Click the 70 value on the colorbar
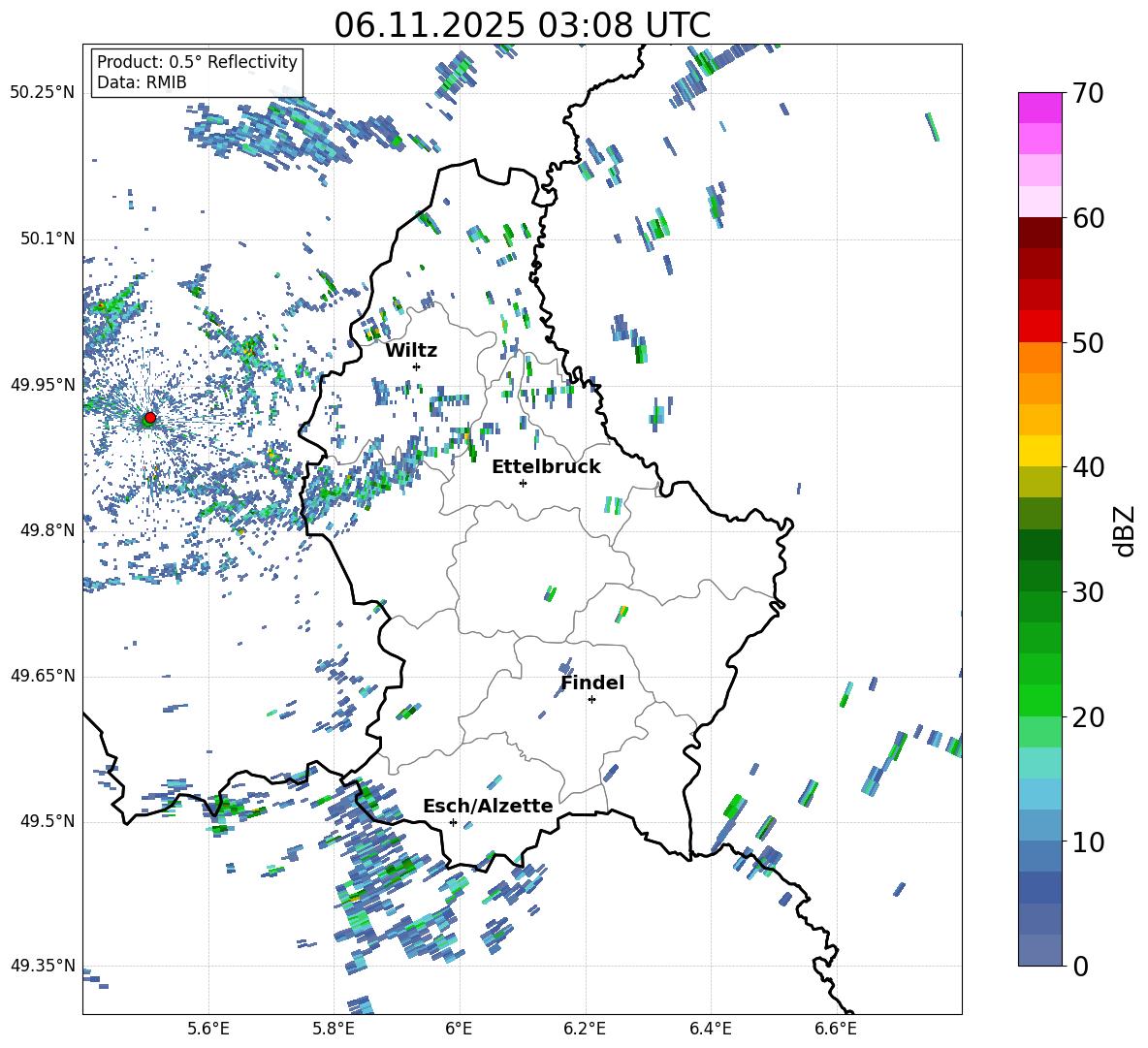1148x1048 pixels. coord(1088,93)
